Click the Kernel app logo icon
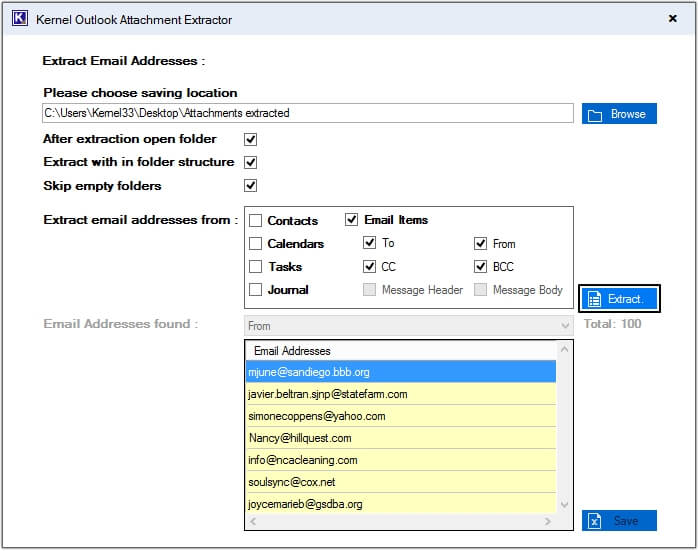Screen dimensions: 699x551 point(20,19)
